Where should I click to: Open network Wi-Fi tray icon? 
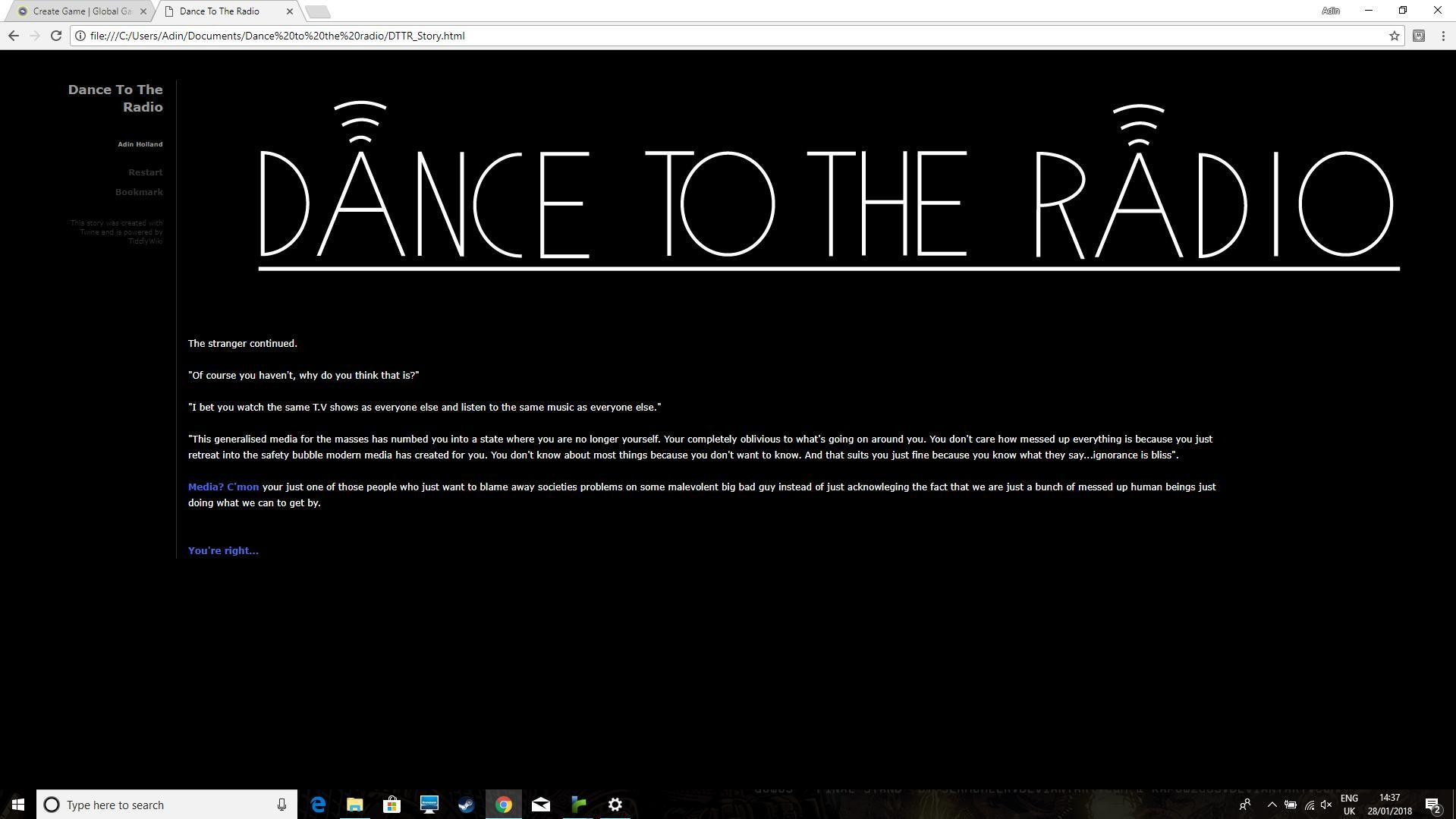(1310, 805)
